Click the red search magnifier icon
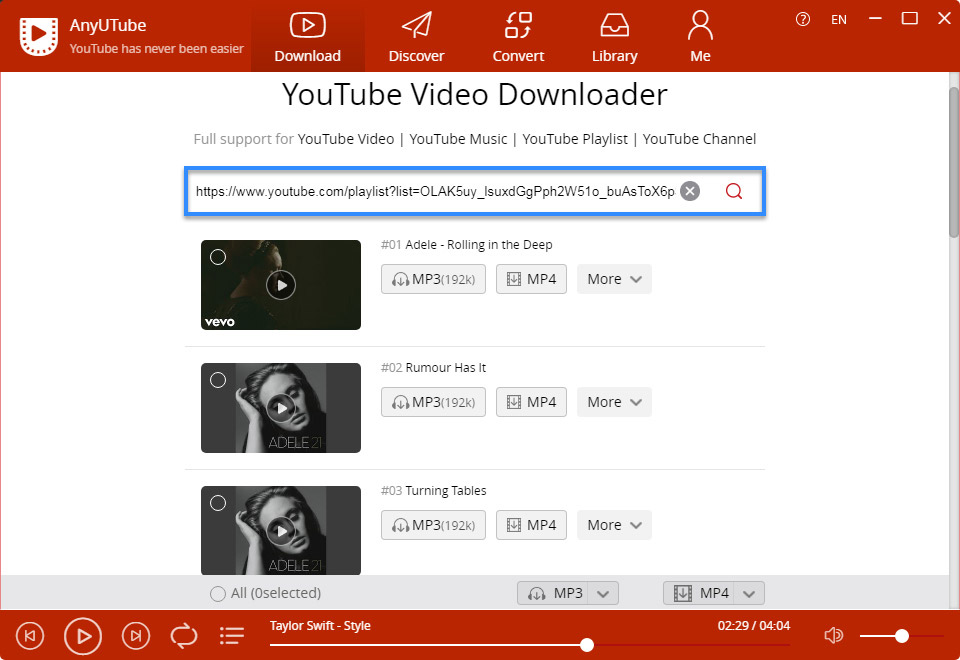960x660 pixels. [733, 191]
